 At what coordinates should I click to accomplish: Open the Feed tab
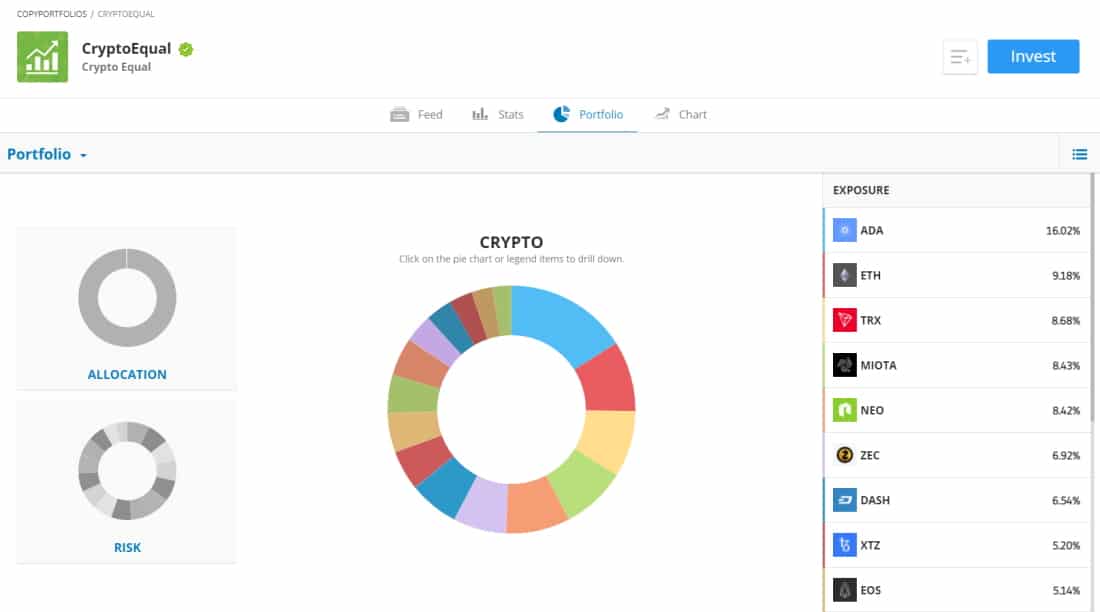point(416,114)
